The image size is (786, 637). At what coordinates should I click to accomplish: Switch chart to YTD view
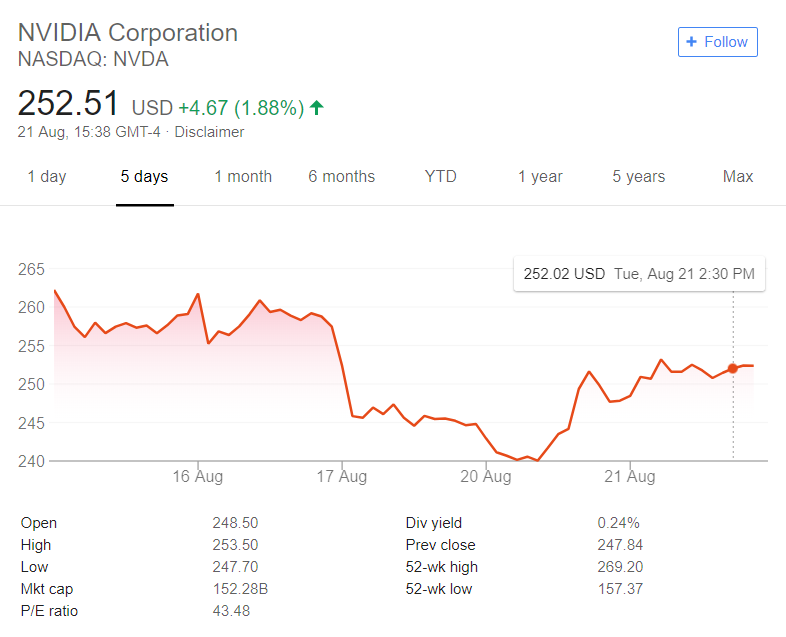pyautogui.click(x=441, y=176)
